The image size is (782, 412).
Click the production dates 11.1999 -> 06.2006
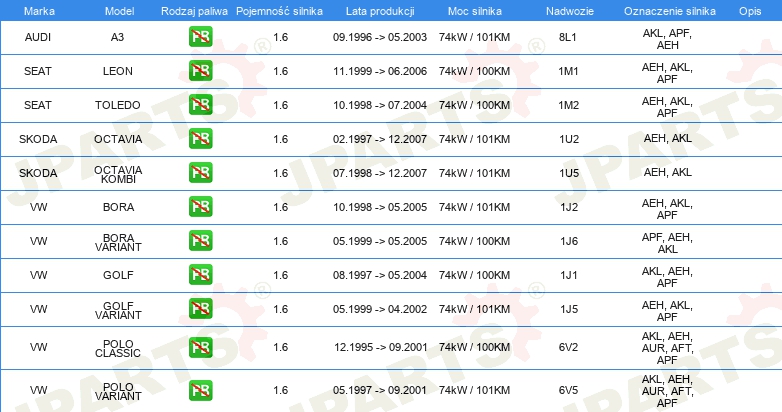click(380, 71)
